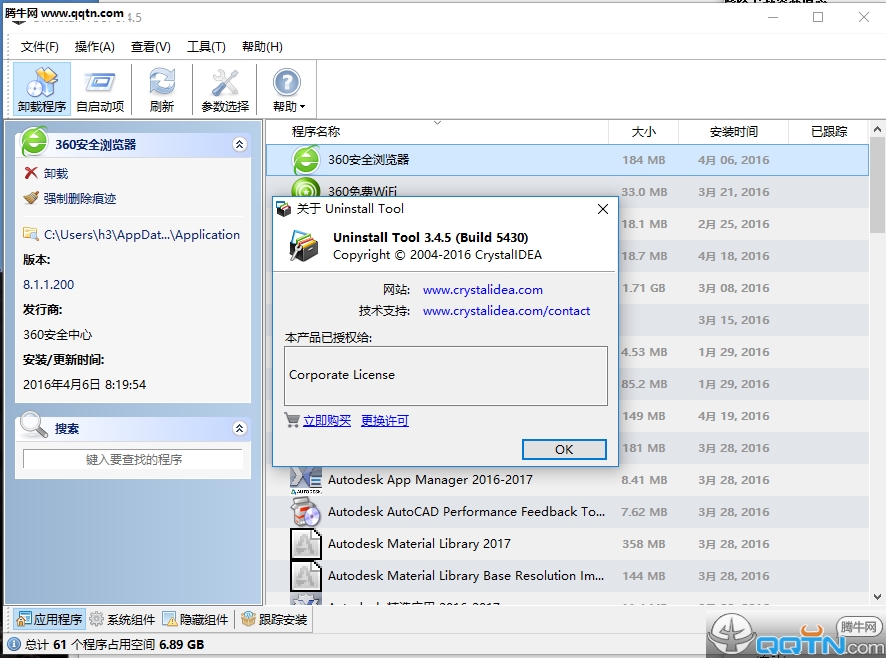Click the 184 MB size cell
The width and height of the screenshot is (886, 658).
(x=644, y=160)
